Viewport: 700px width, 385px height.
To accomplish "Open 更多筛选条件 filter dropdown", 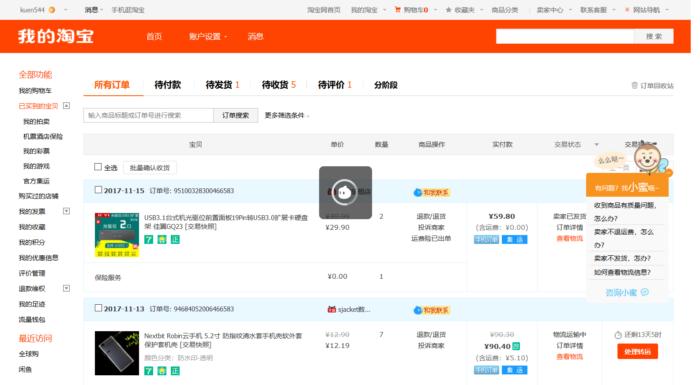I will [x=287, y=115].
